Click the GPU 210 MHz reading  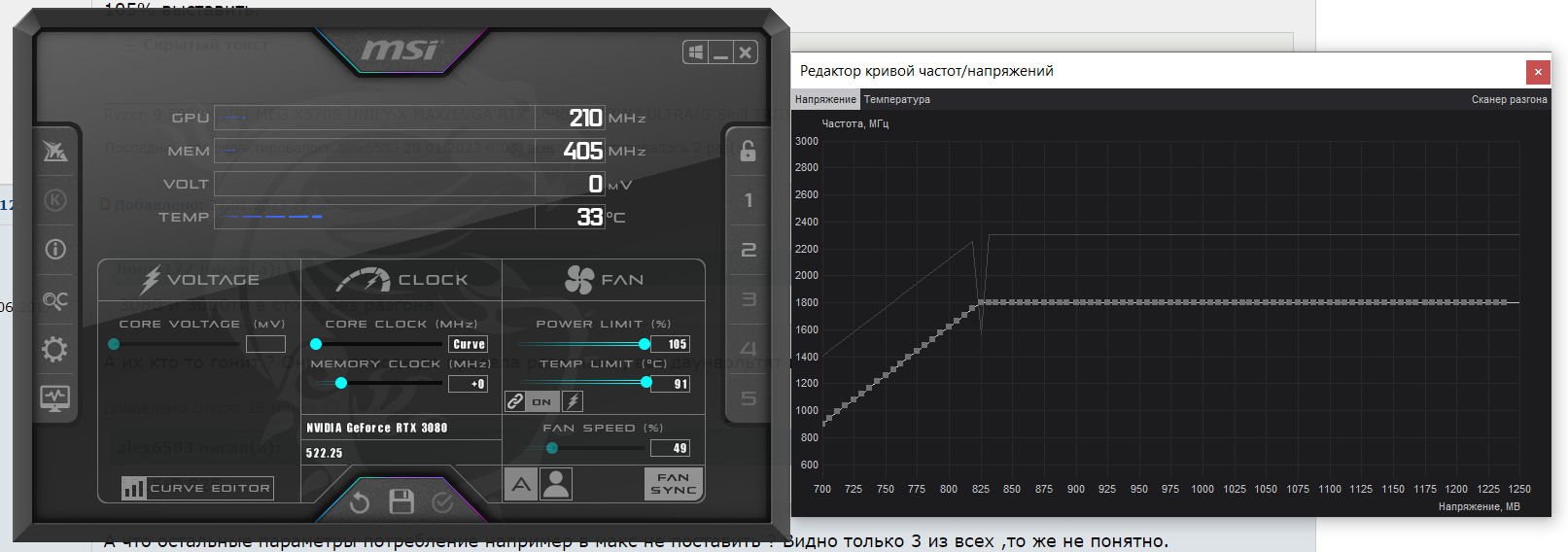586,118
